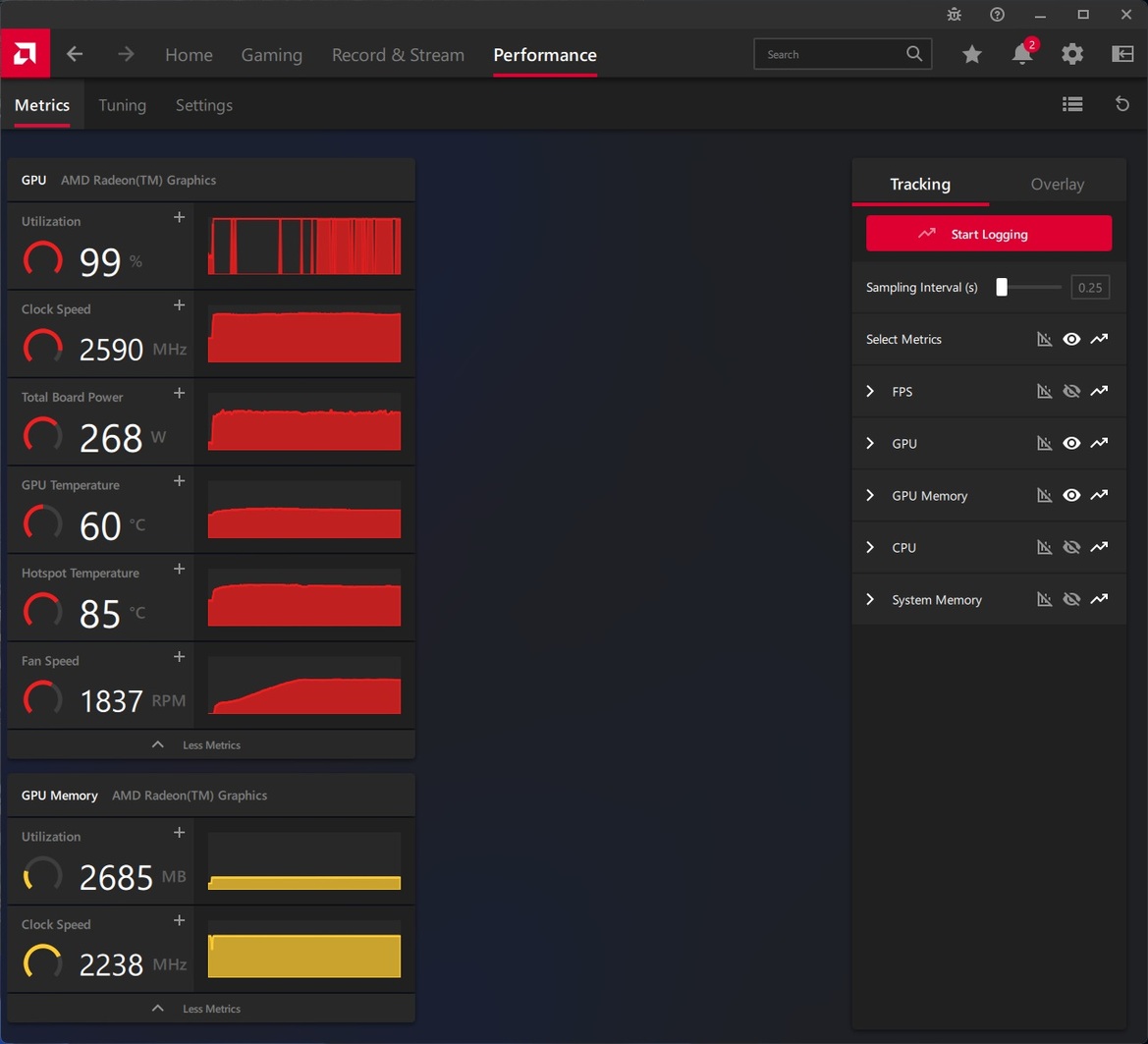Add GPU Memory Utilization with plus

point(179,833)
